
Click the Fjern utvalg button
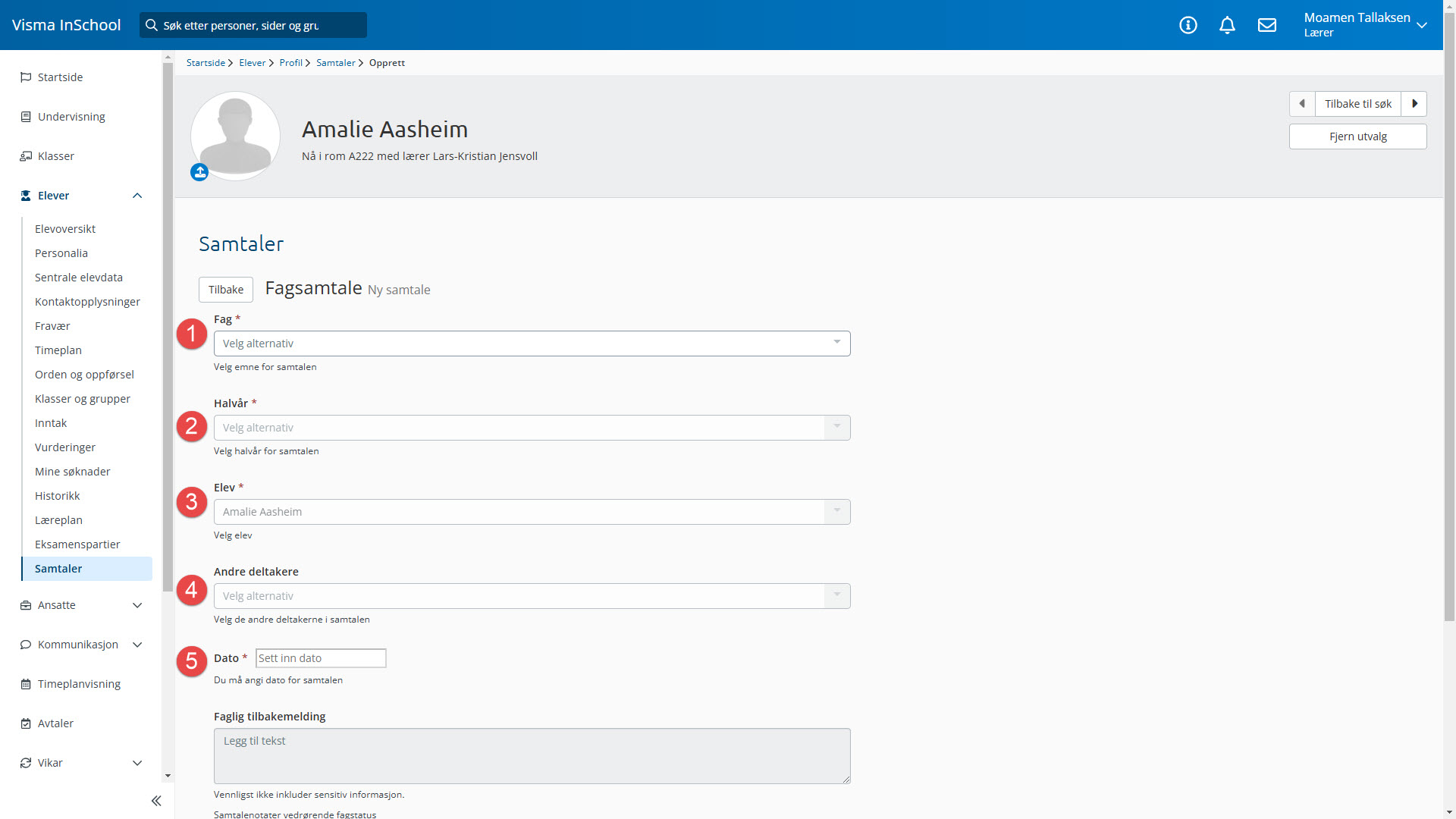pyautogui.click(x=1357, y=136)
